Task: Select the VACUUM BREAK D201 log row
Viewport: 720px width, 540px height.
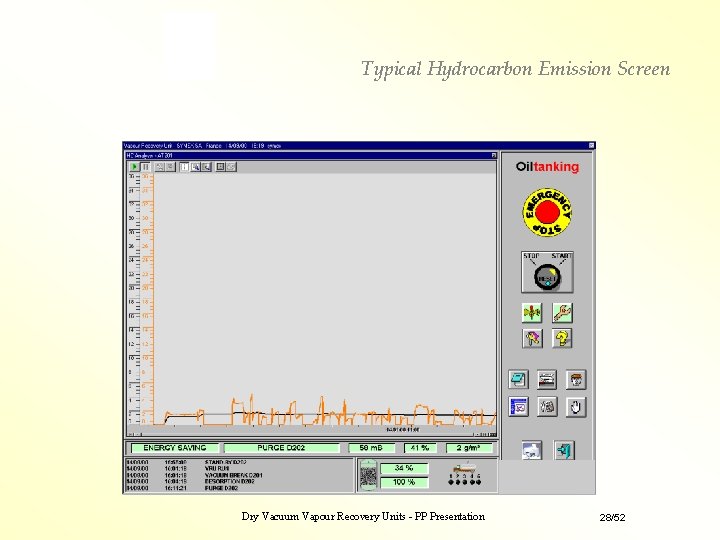Action: point(240,475)
